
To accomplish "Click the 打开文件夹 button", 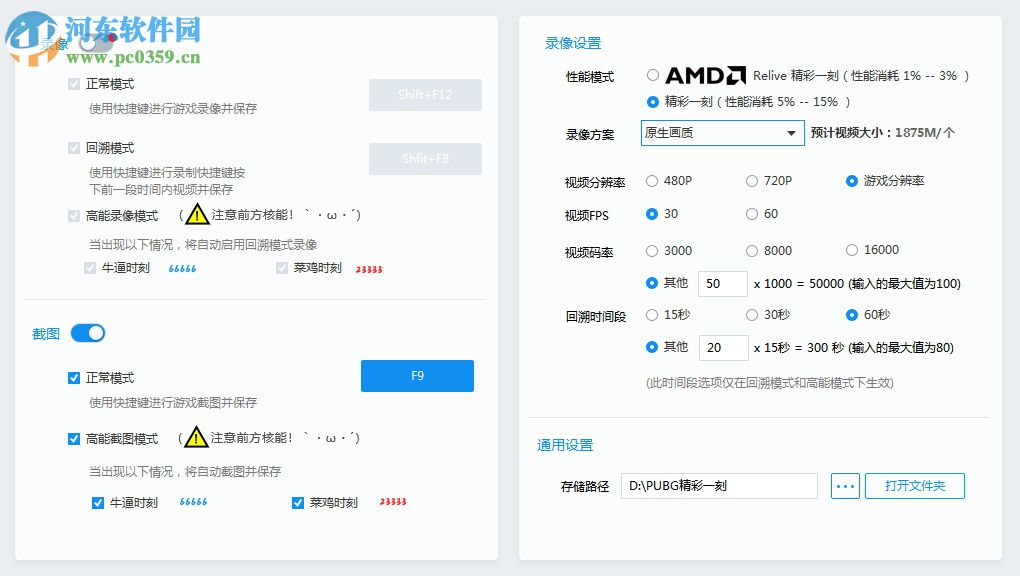I will [914, 485].
